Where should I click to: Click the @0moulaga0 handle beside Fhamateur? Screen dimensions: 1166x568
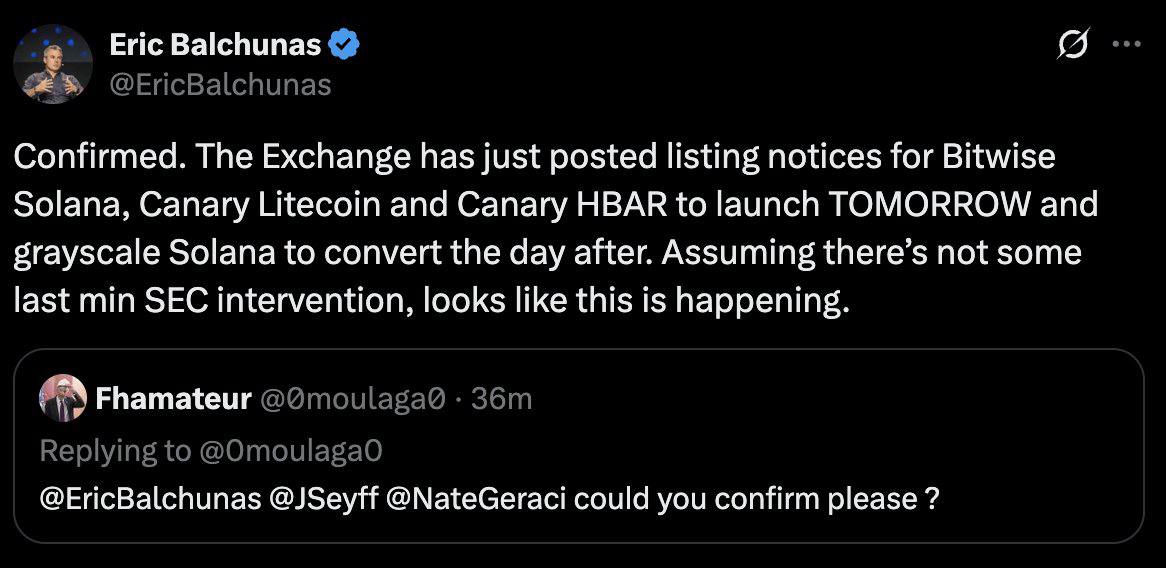[x=352, y=400]
